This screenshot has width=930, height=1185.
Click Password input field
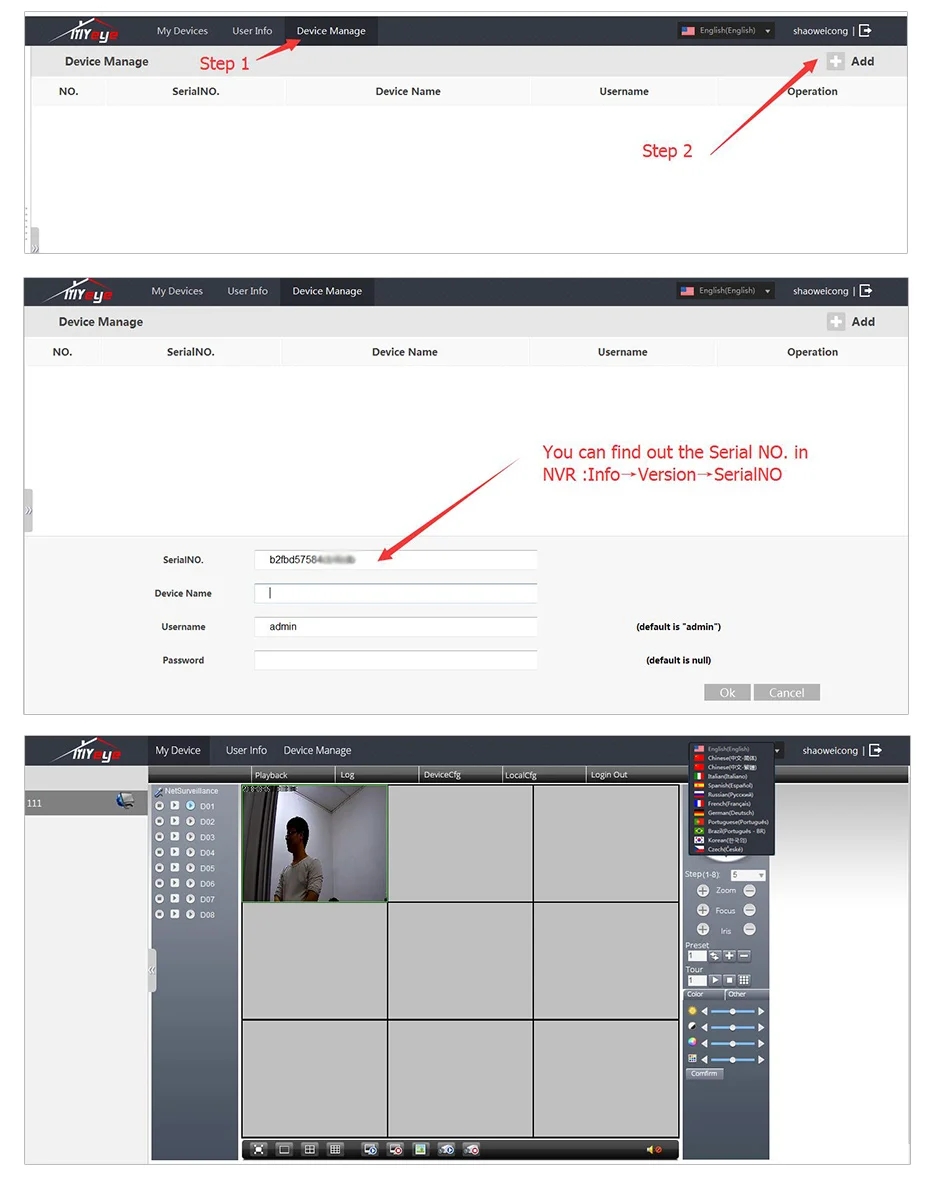[395, 660]
